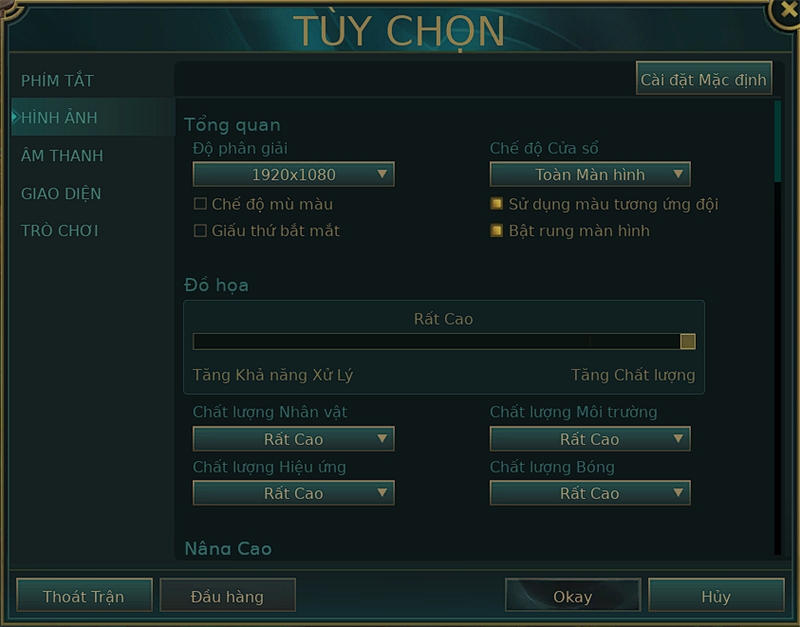This screenshot has width=800, height=627.
Task: Click the Thoát Trận button
Action: (x=84, y=595)
